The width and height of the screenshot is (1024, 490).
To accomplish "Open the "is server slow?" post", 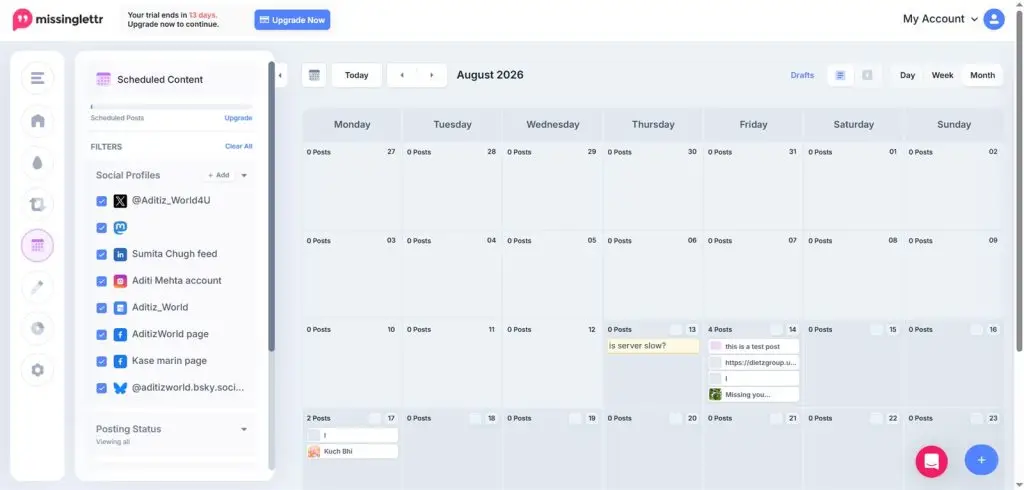I will [652, 346].
